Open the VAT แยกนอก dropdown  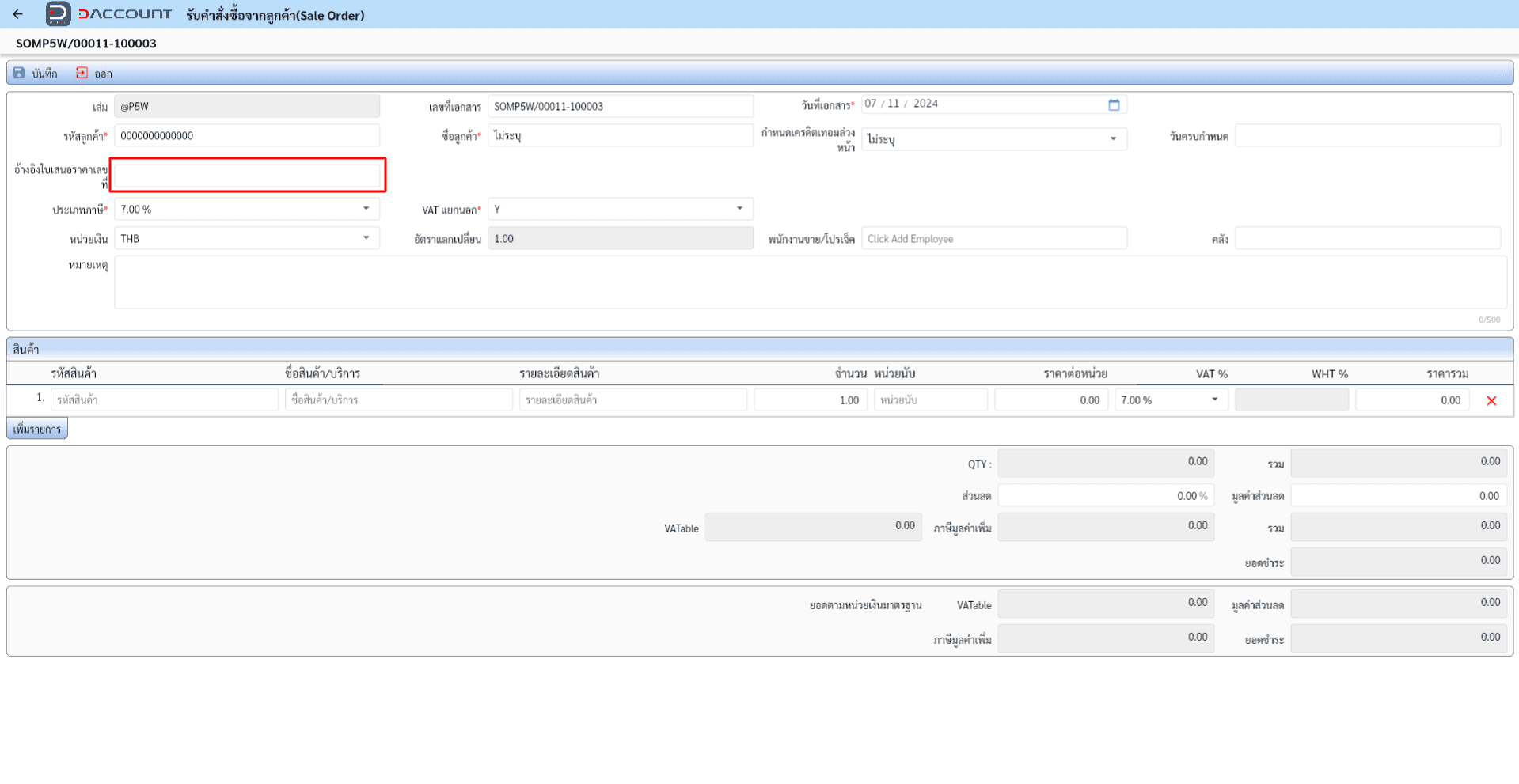(x=621, y=210)
